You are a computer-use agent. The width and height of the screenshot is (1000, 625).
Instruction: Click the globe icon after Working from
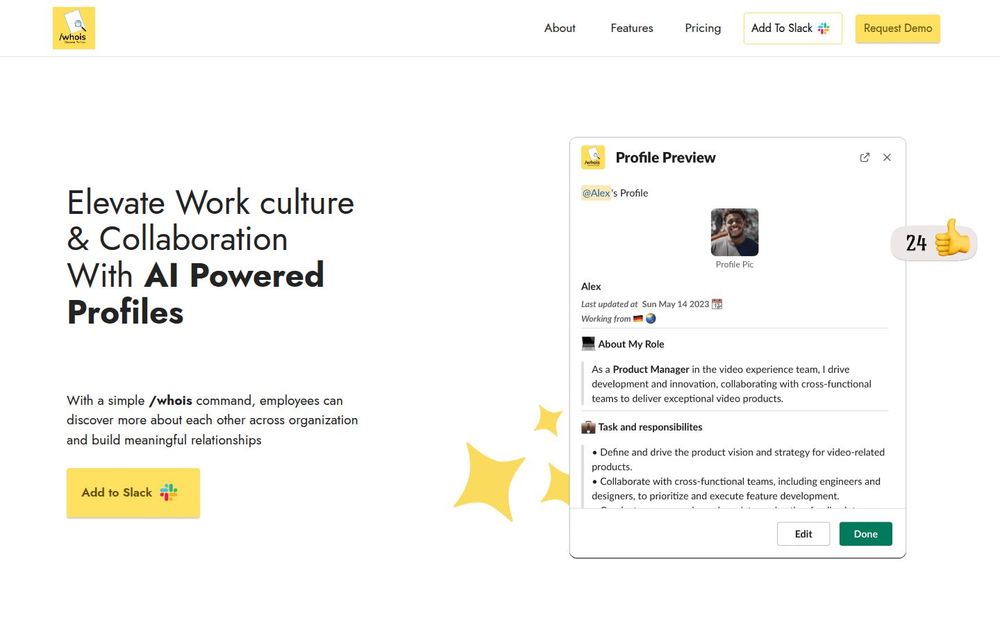(651, 318)
